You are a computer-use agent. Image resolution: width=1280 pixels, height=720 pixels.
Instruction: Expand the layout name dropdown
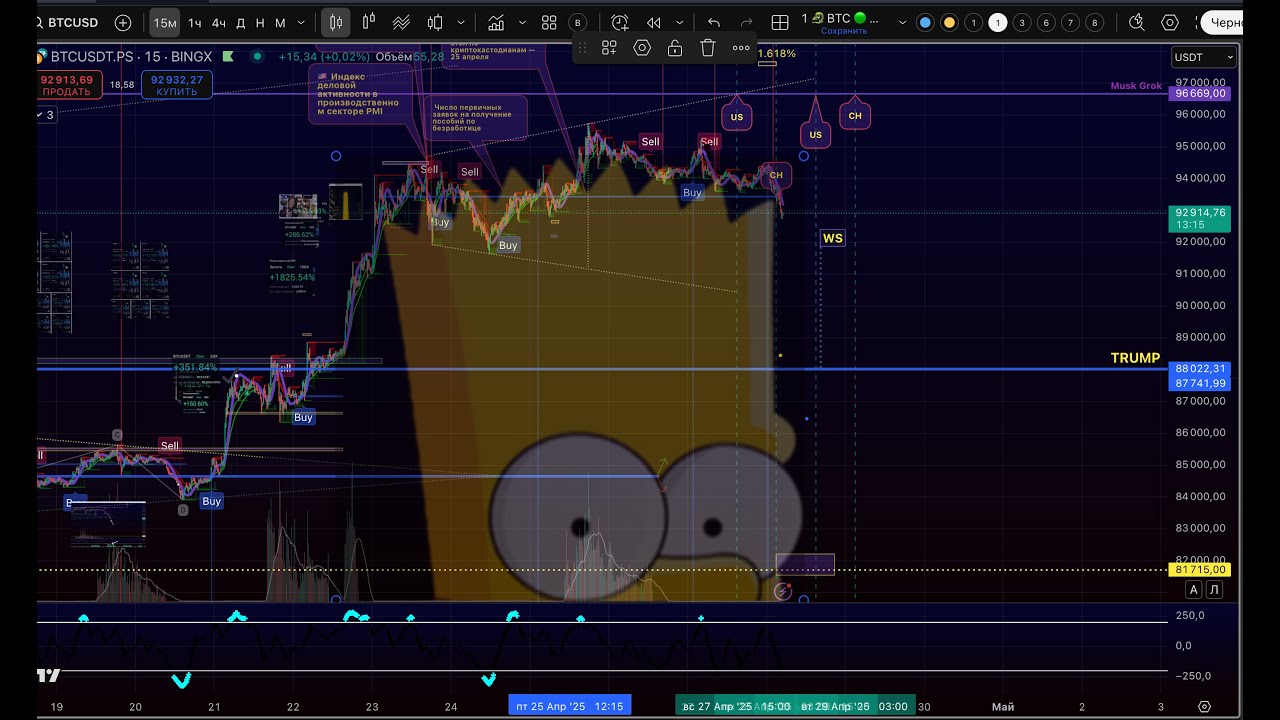point(903,22)
